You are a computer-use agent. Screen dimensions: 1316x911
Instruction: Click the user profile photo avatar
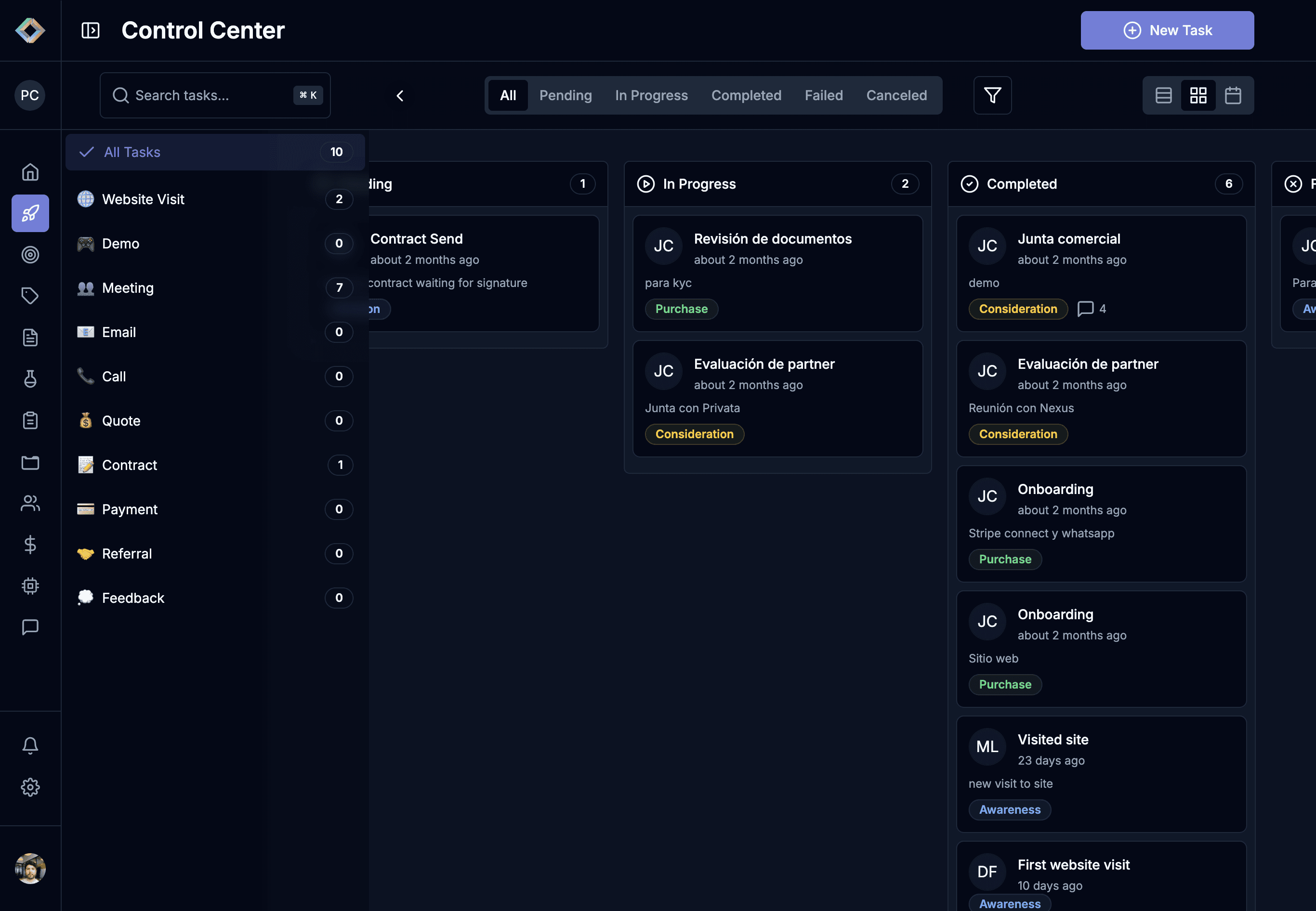(x=30, y=868)
